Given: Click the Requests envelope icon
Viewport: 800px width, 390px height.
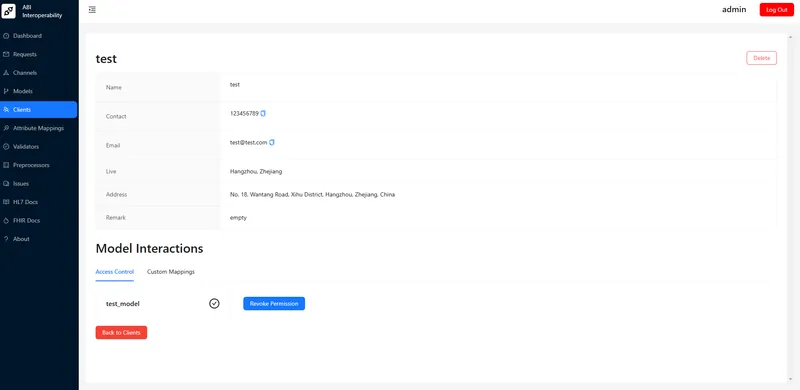Looking at the screenshot, I should pos(6,54).
